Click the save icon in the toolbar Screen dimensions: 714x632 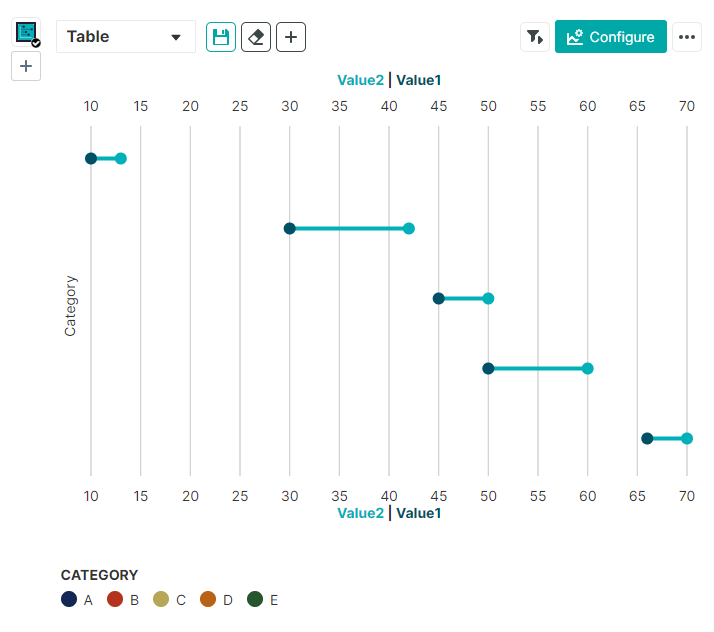click(221, 37)
